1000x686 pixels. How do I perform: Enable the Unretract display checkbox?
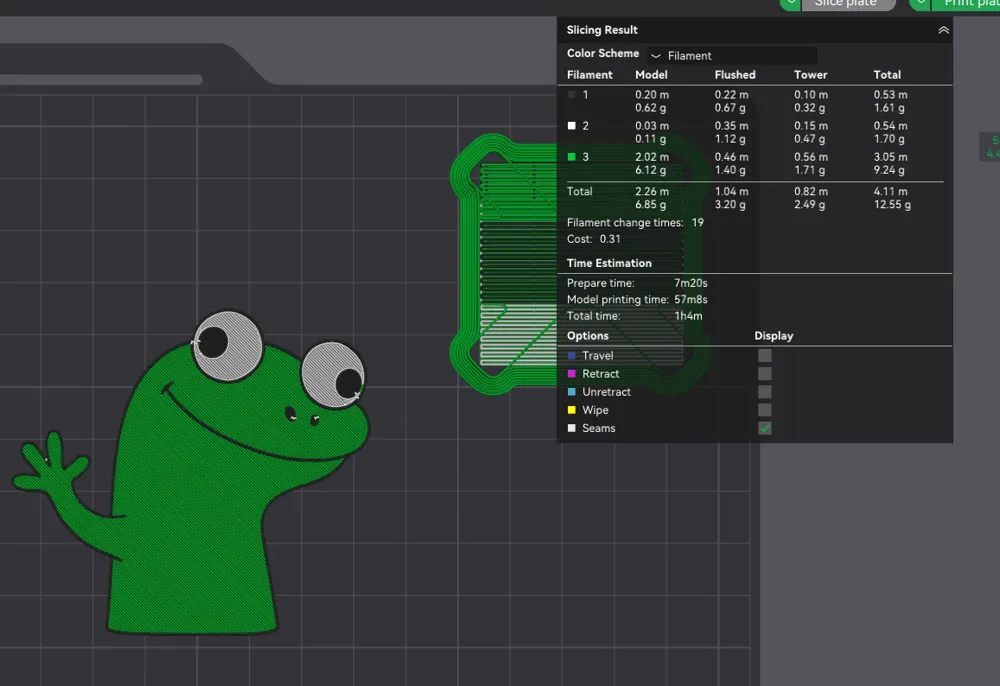pyautogui.click(x=765, y=392)
